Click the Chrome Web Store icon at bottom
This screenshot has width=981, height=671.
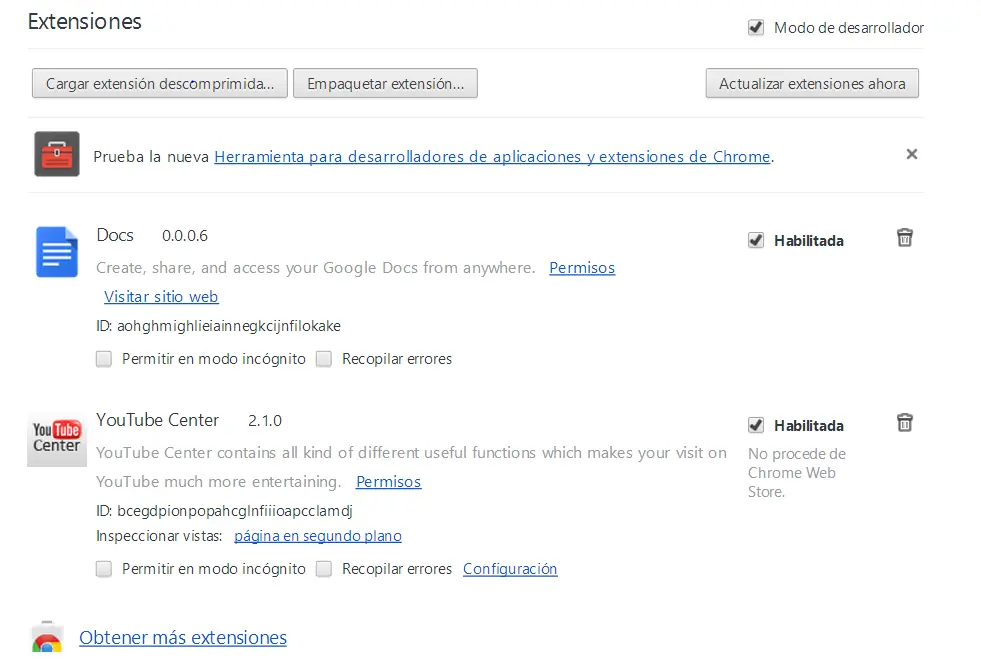(x=47, y=637)
